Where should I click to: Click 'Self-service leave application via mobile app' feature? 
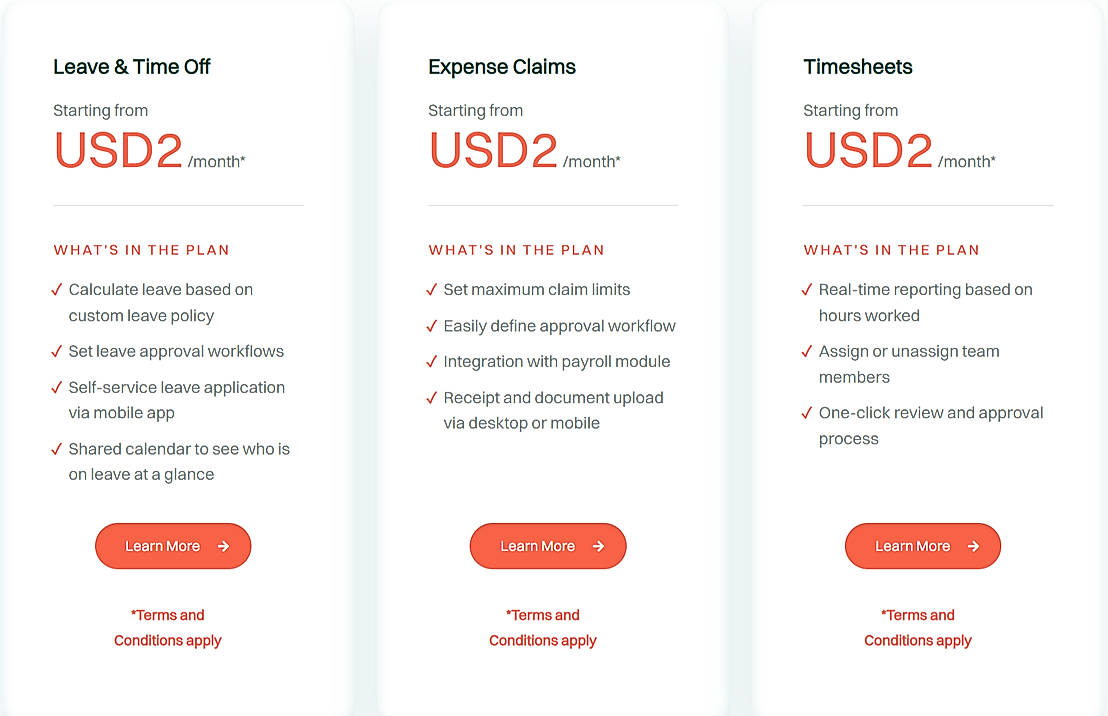[x=176, y=400]
